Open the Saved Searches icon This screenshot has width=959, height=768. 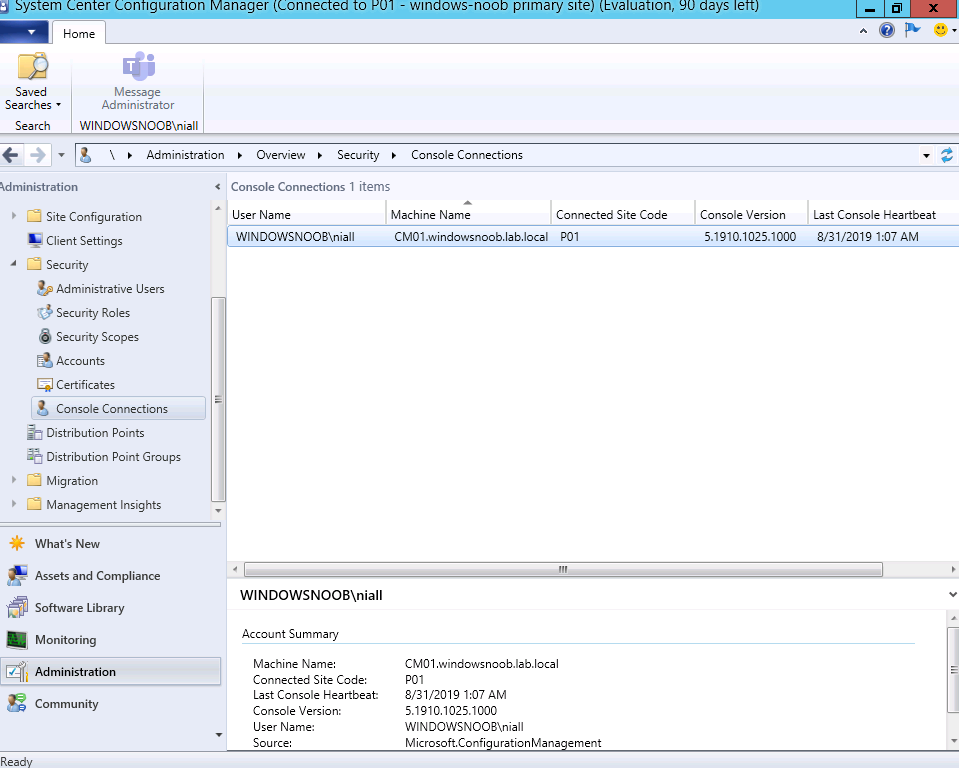coord(32,66)
